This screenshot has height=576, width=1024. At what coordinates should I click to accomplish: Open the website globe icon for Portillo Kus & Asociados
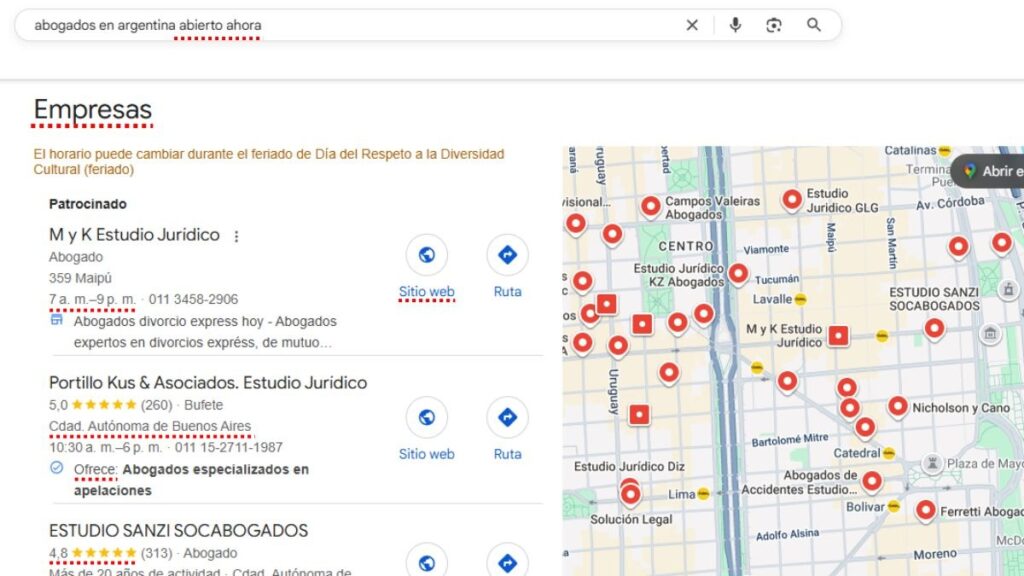click(x=427, y=417)
